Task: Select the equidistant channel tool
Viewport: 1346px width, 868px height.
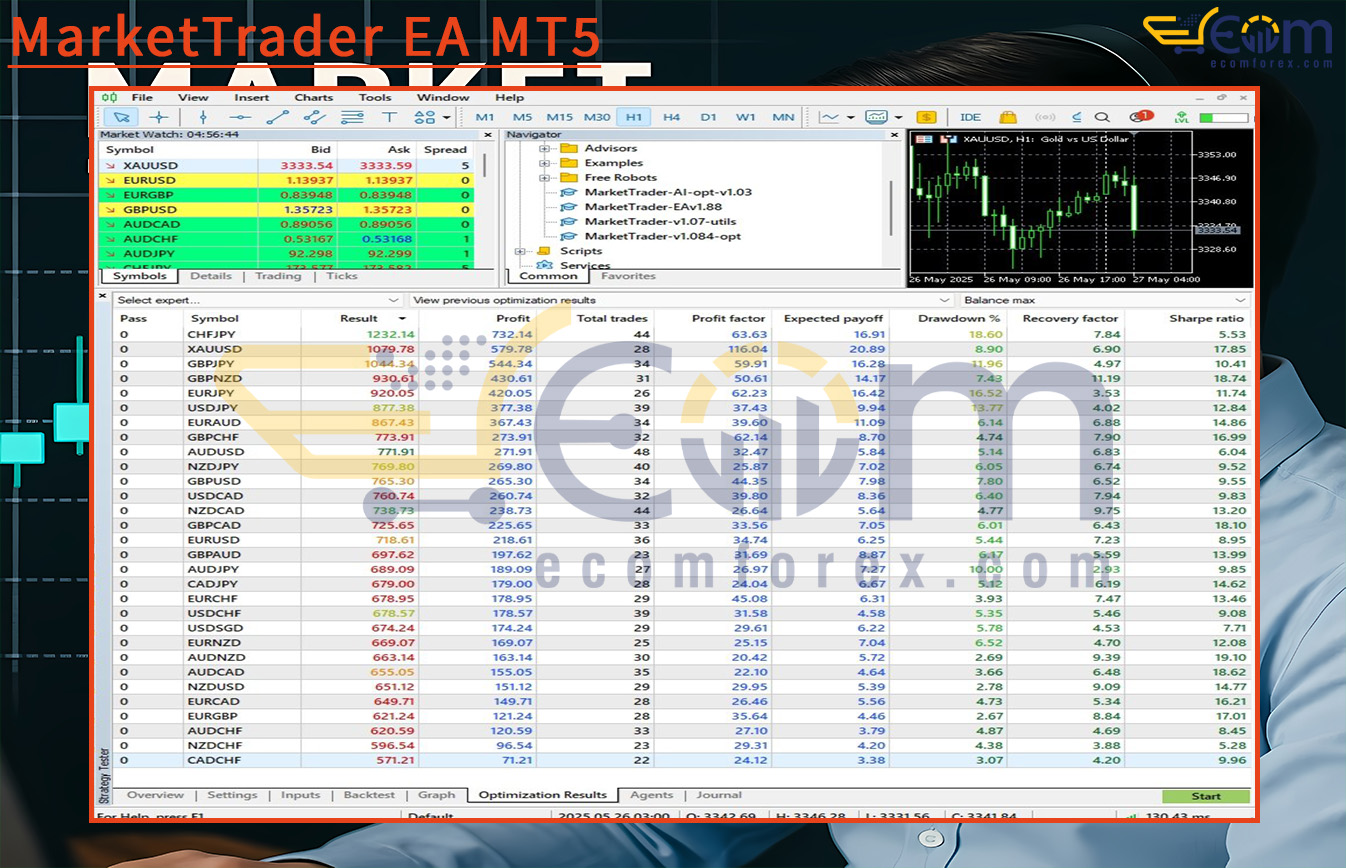Action: click(x=315, y=117)
